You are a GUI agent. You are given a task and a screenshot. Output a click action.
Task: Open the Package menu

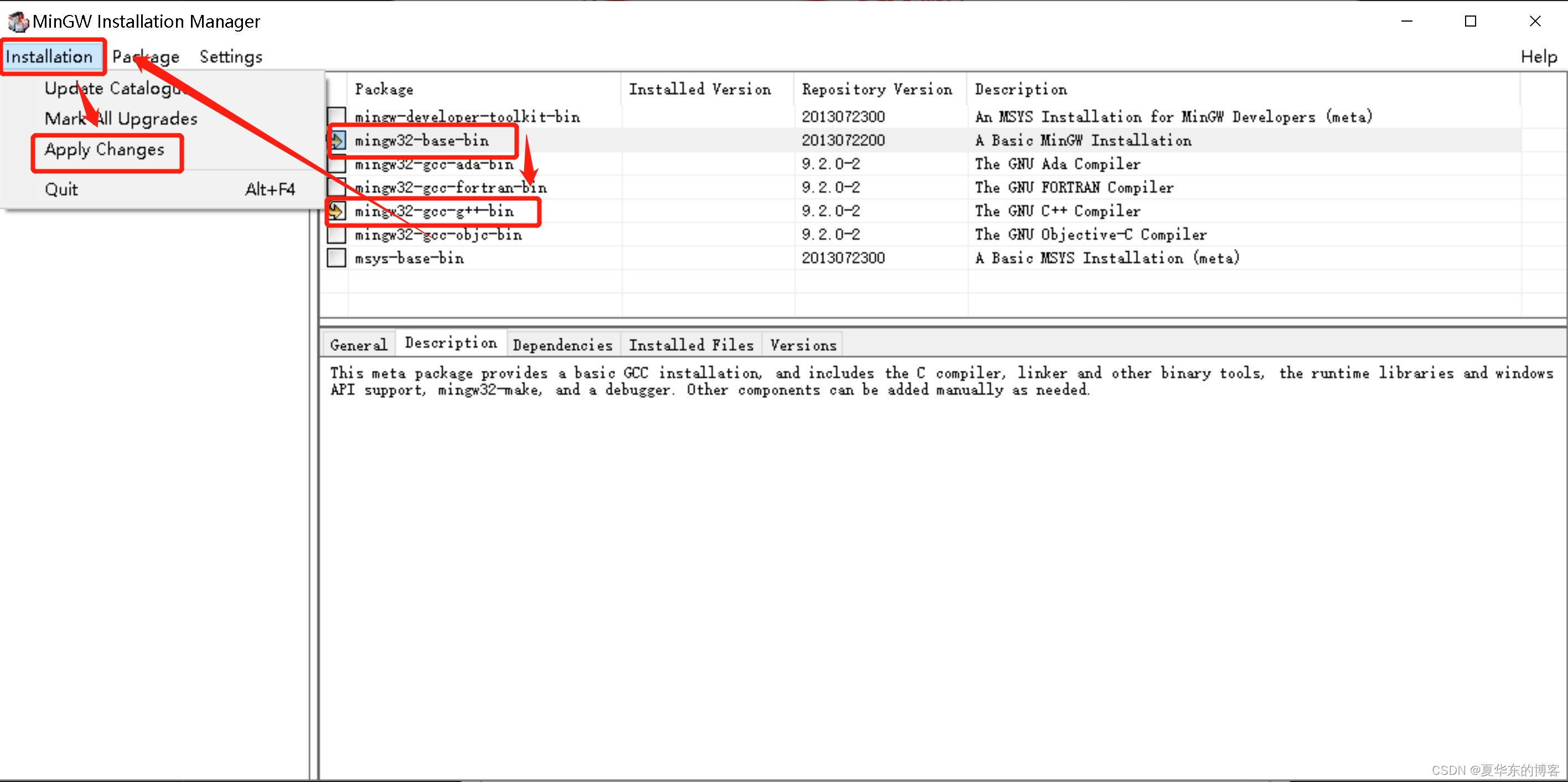click(x=146, y=56)
